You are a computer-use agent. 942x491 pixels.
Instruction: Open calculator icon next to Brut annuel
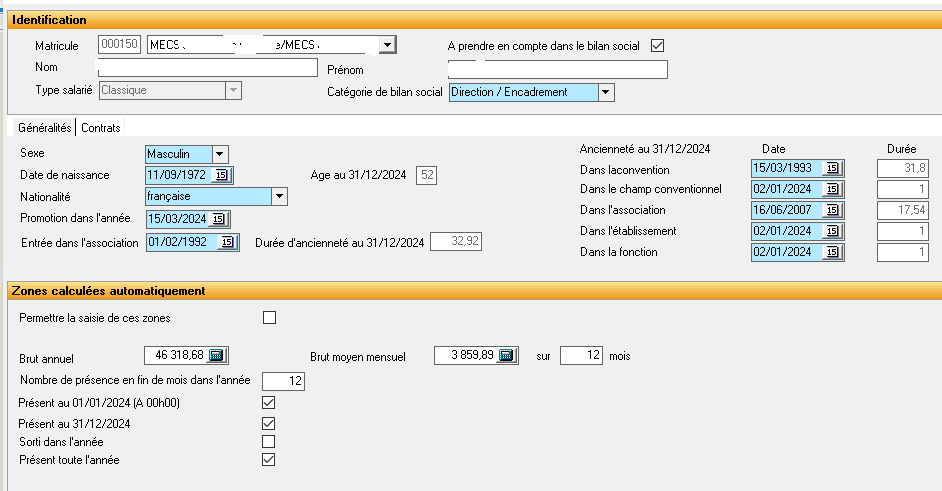coord(218,355)
